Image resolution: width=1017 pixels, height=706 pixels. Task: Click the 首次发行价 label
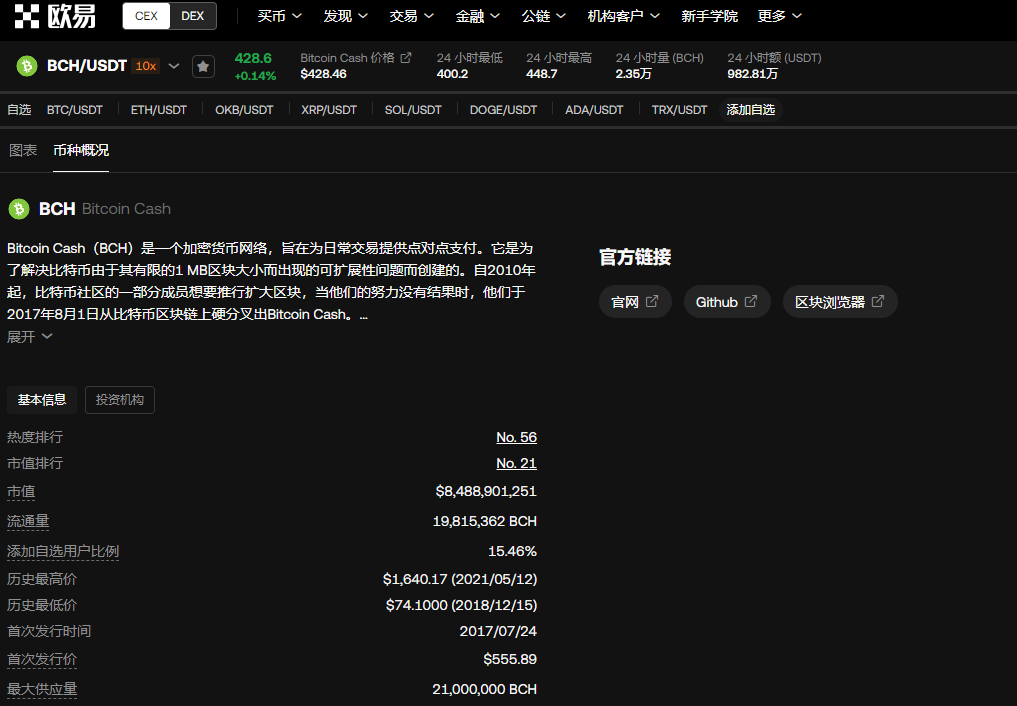coord(42,659)
